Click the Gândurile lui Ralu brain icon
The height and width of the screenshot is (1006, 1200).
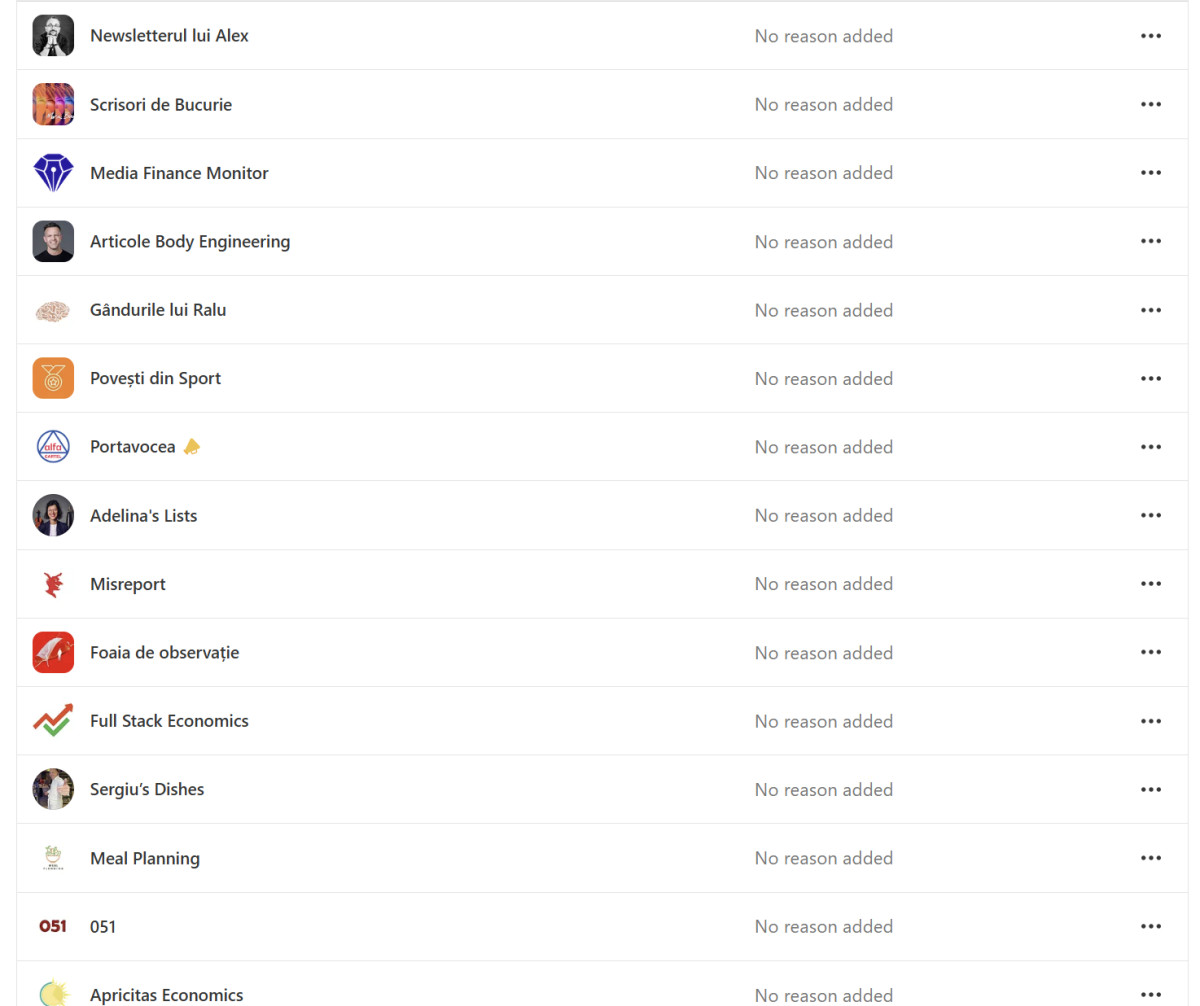[x=53, y=310]
